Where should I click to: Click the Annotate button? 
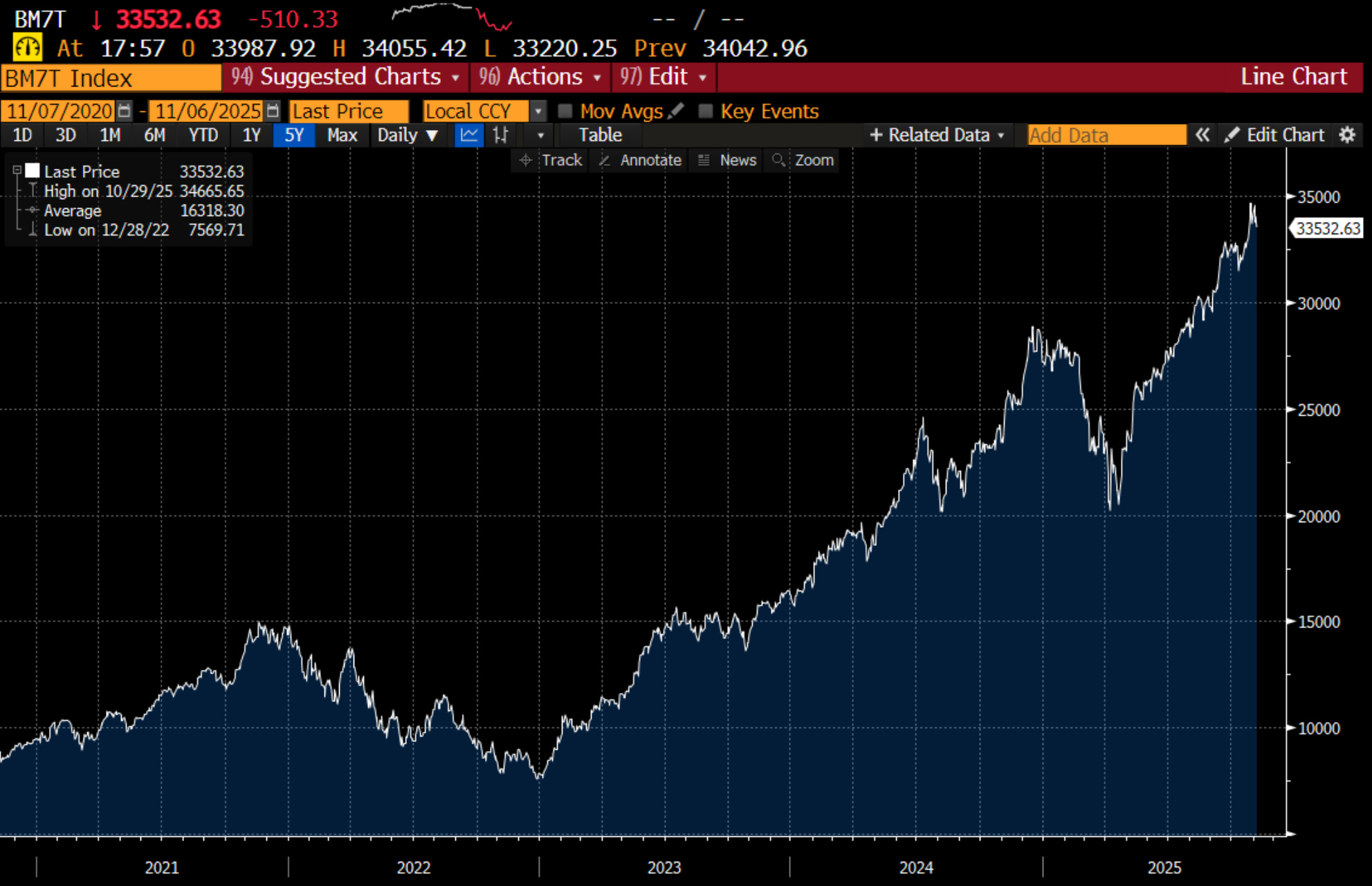click(640, 160)
